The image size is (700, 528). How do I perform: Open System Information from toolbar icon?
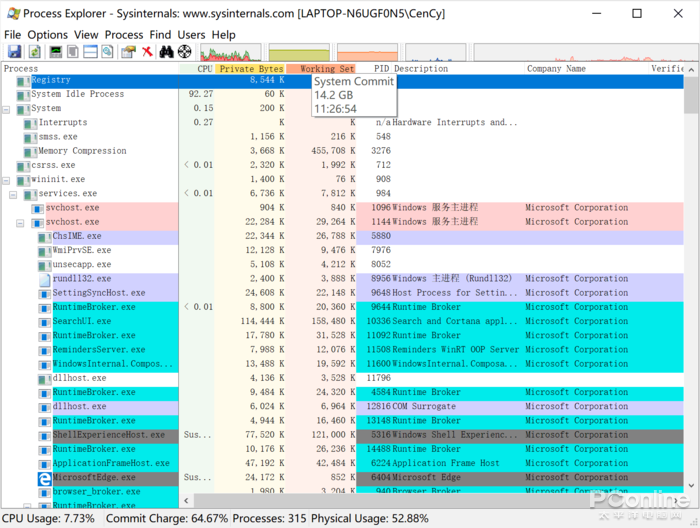56,52
